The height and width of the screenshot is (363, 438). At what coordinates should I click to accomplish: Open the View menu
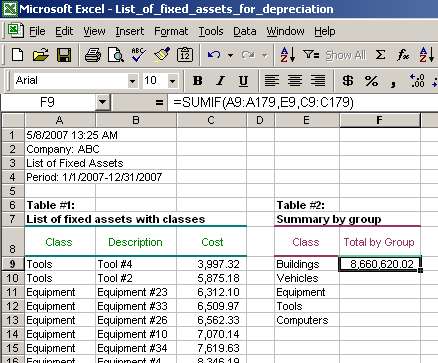(x=94, y=31)
